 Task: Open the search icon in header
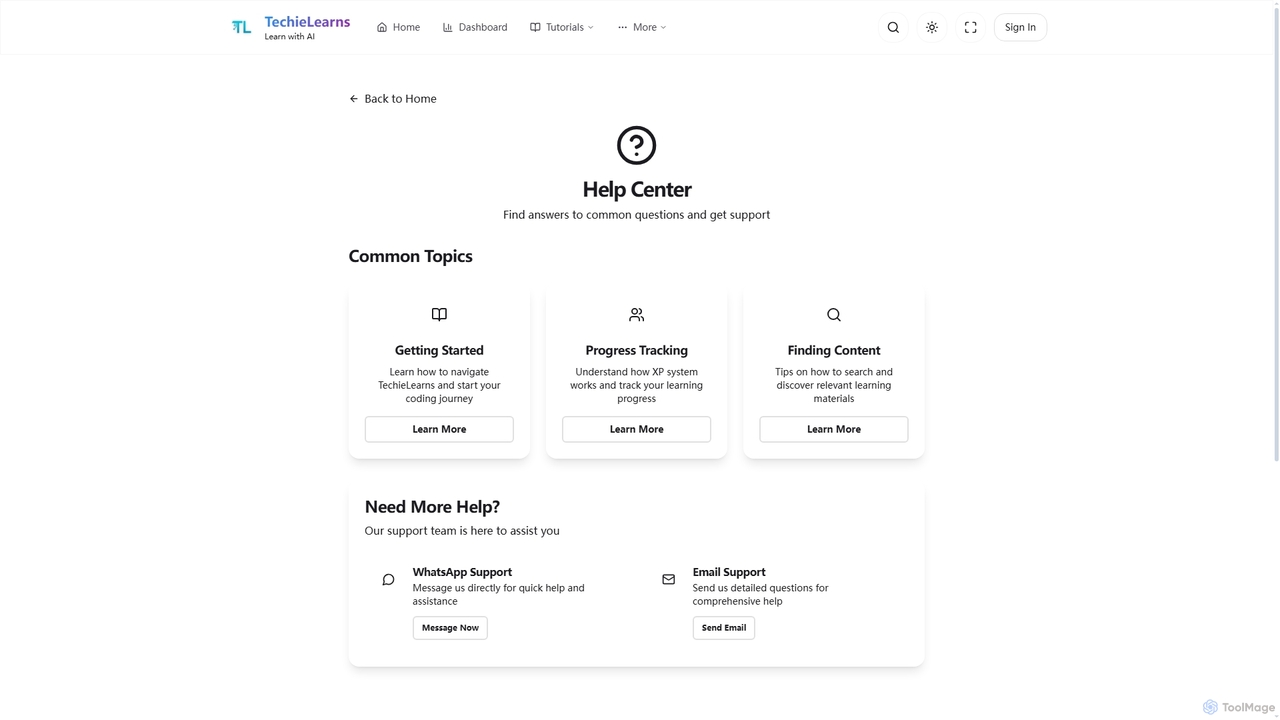[x=893, y=27]
